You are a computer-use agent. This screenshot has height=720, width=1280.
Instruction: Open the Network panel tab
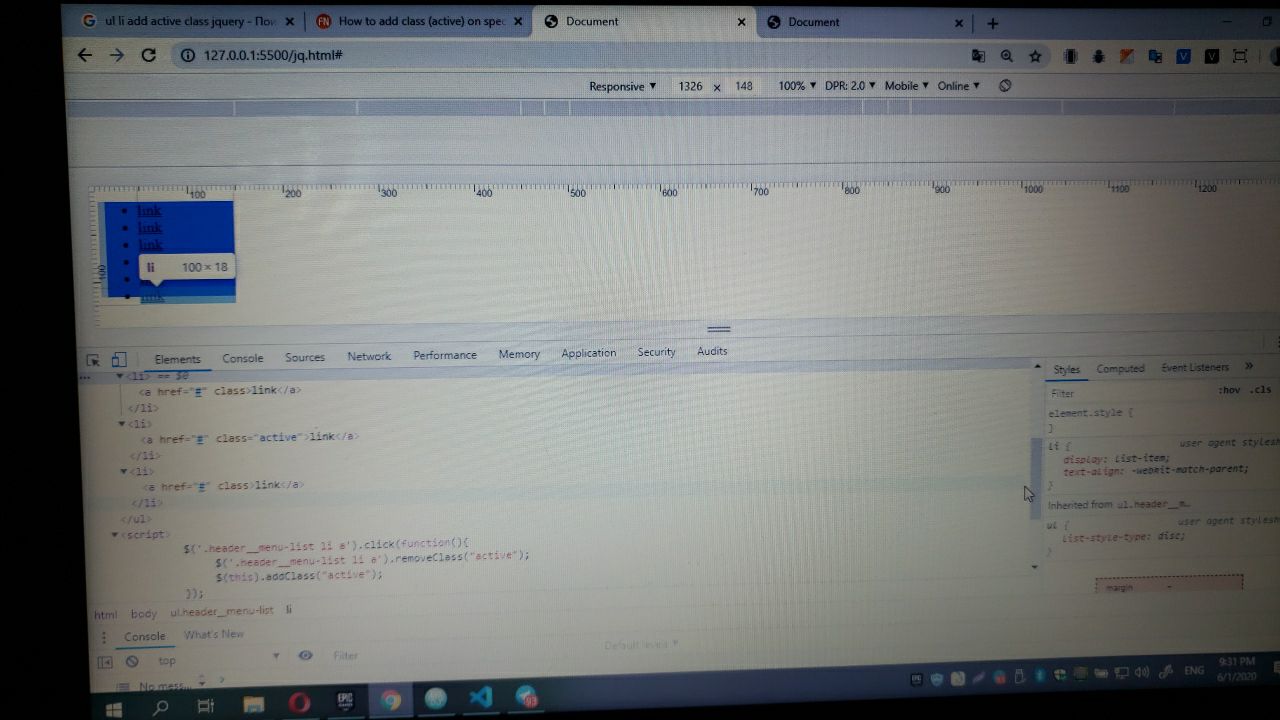point(369,356)
